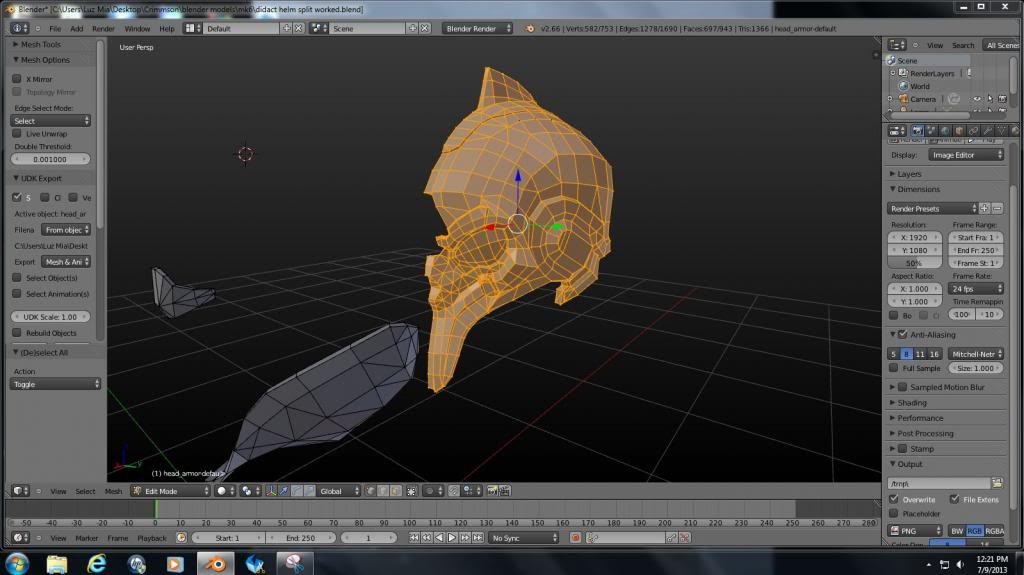Image resolution: width=1024 pixels, height=575 pixels.
Task: Open the object properties cube icon
Action: click(960, 130)
